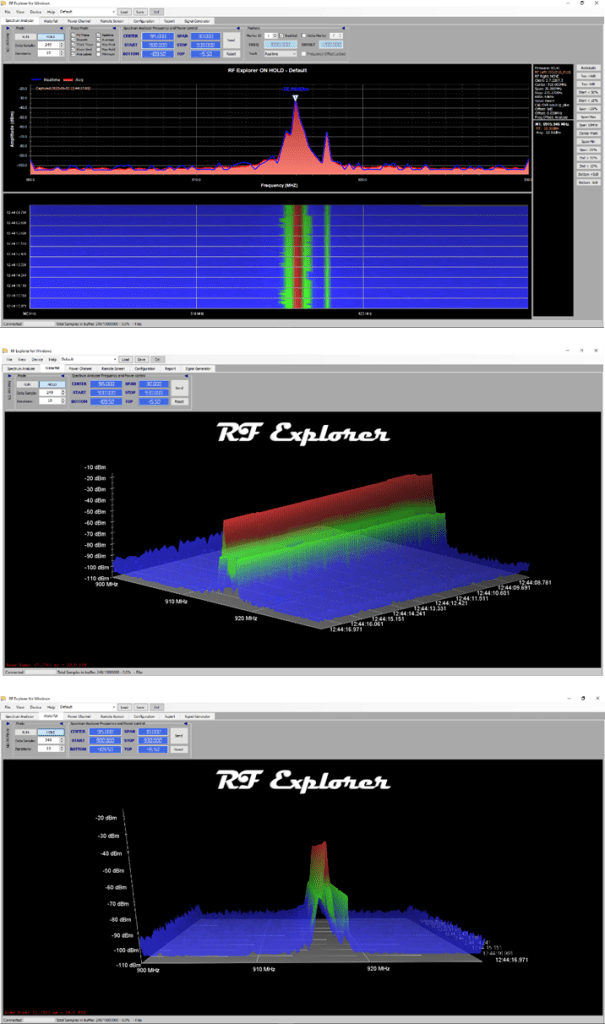Toggle the Realtime trace checkbox
Image resolution: width=605 pixels, height=1024 pixels.
(x=98, y=33)
